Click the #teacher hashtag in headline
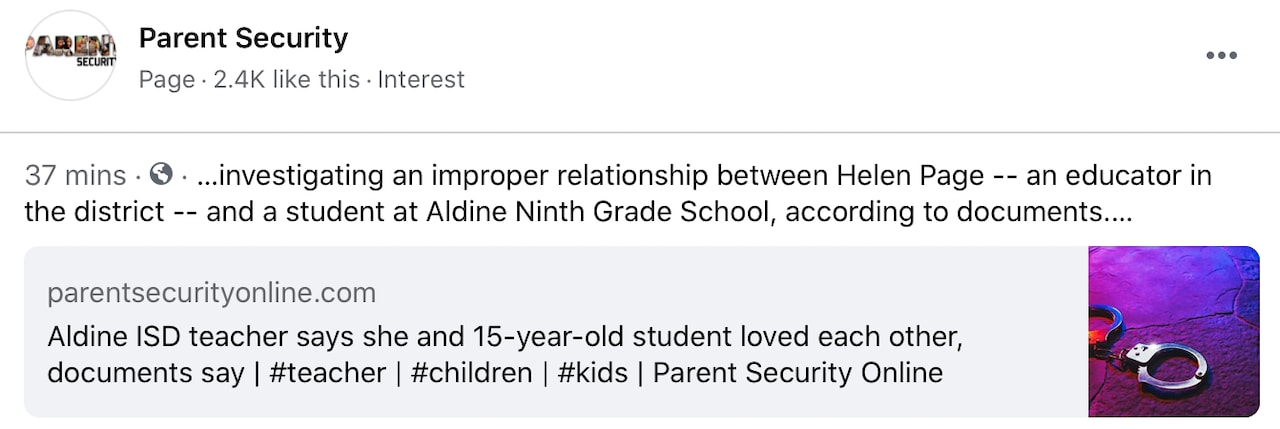 pyautogui.click(x=325, y=373)
